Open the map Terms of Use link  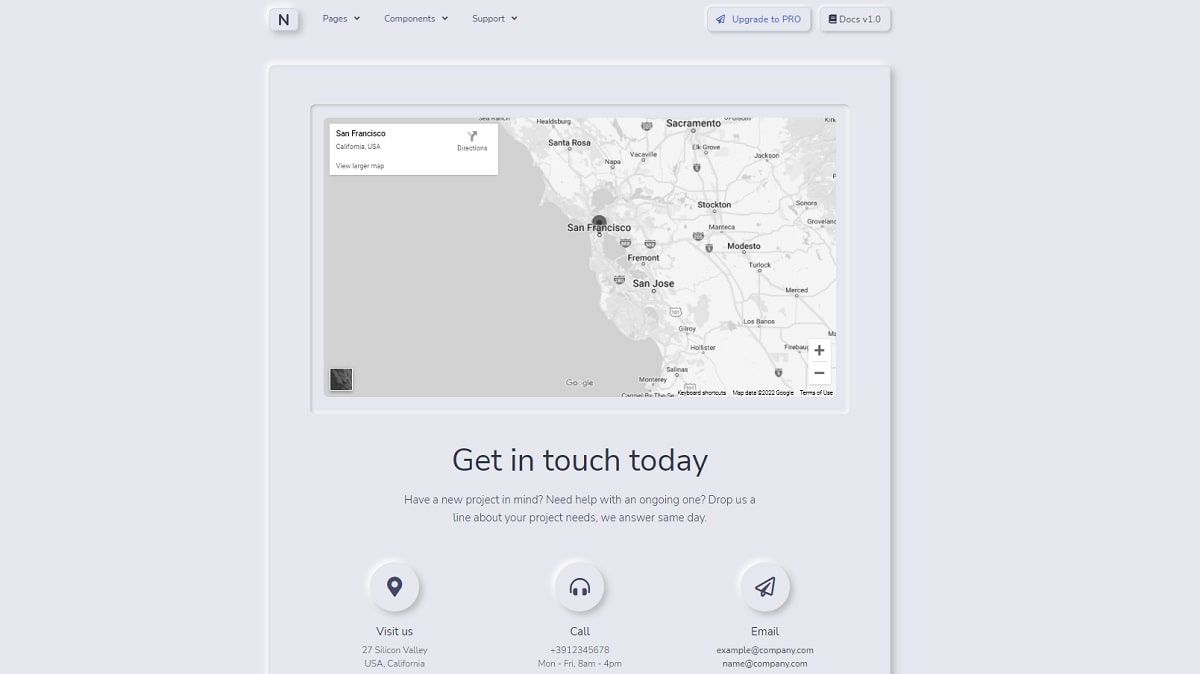[x=815, y=392]
